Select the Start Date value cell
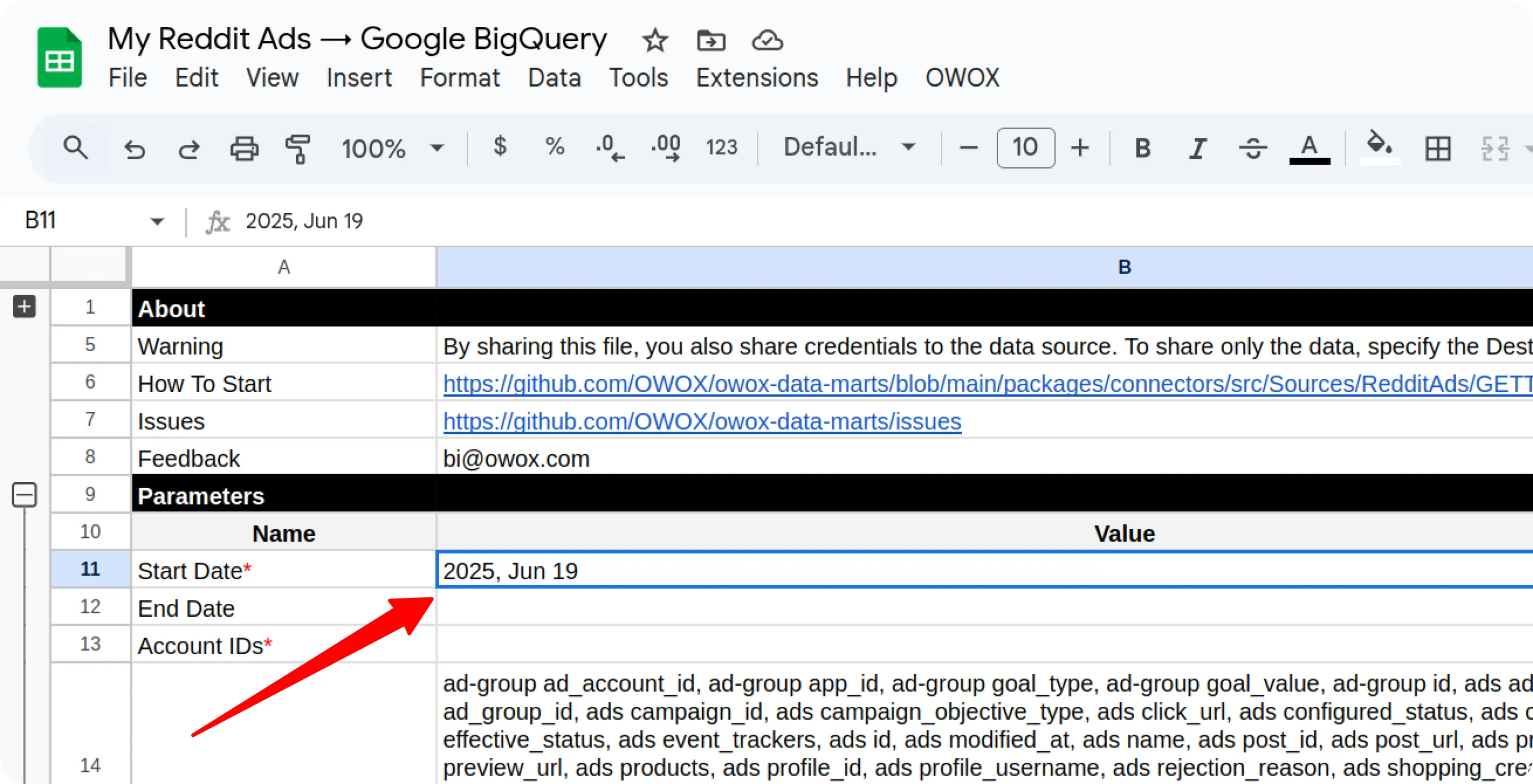 pyautogui.click(x=984, y=570)
